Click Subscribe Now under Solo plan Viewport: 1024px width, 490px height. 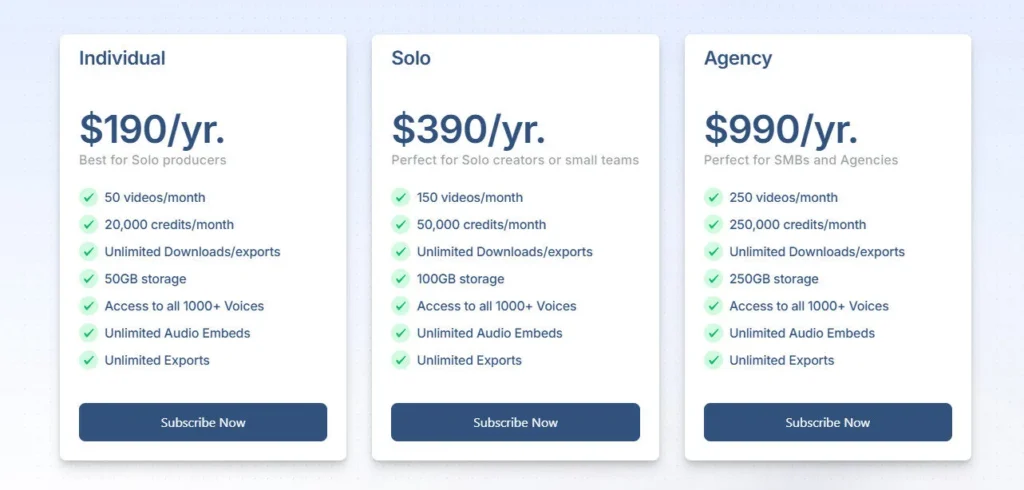tap(515, 422)
